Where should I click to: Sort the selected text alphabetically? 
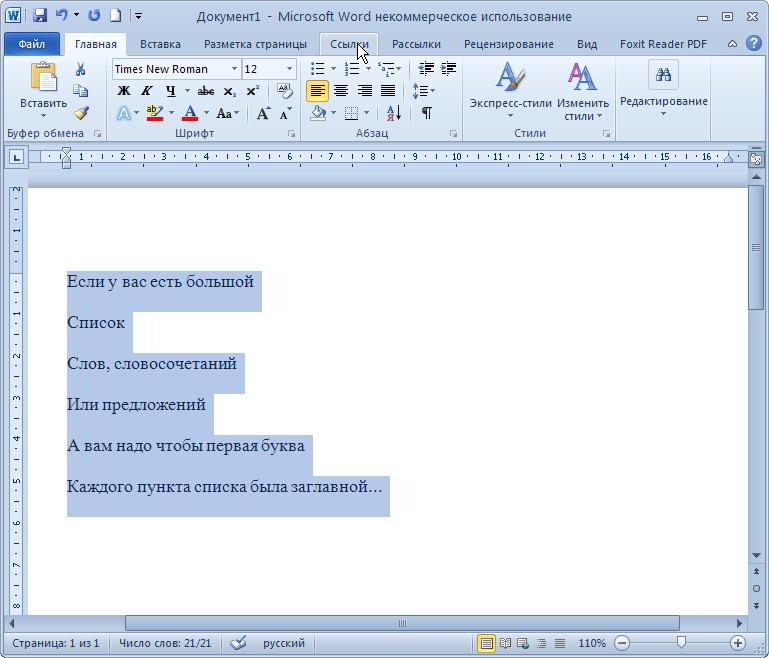(x=394, y=113)
